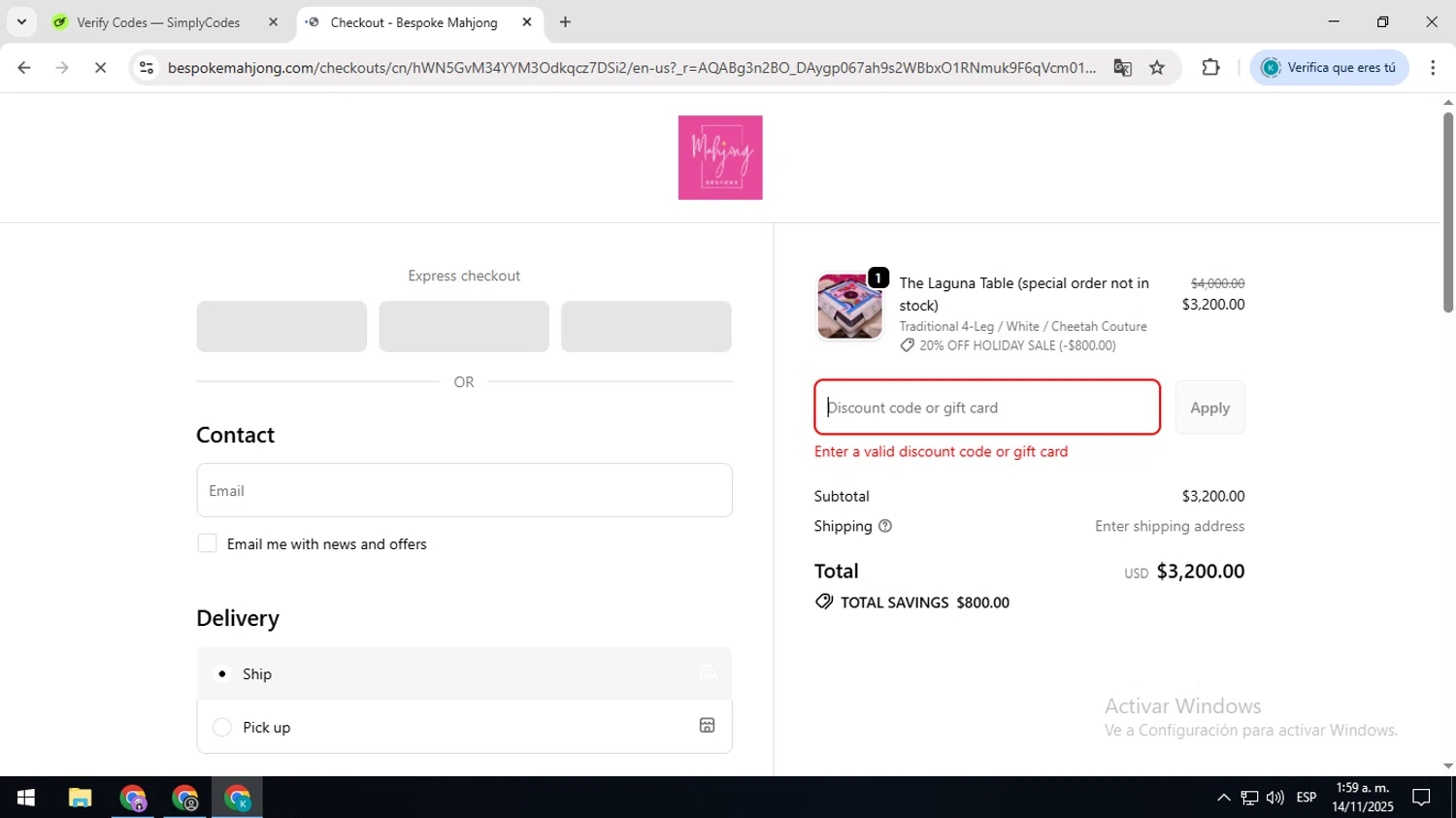Open the second Chrome taskbar icon
This screenshot has width=1456, height=818.
(184, 798)
